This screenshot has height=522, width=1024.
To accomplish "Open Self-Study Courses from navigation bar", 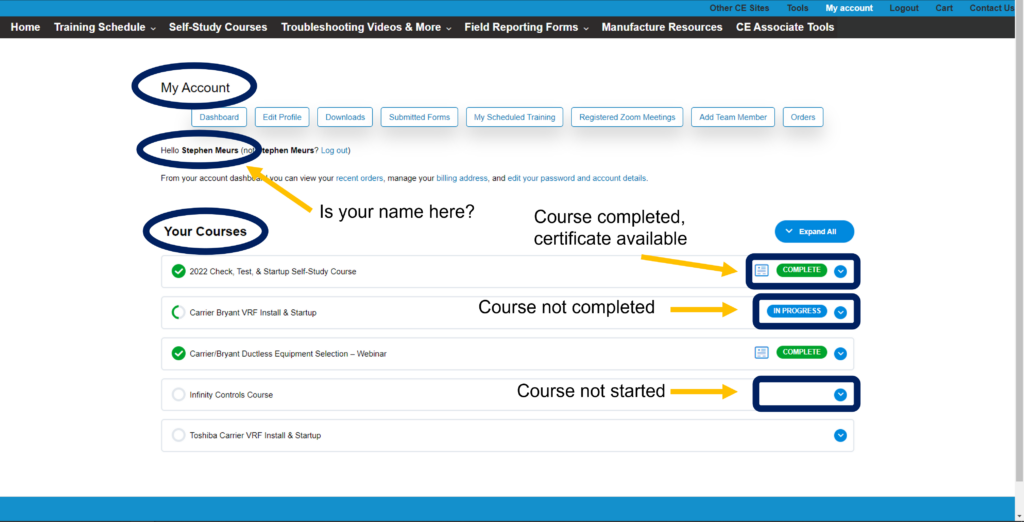I will (x=218, y=27).
